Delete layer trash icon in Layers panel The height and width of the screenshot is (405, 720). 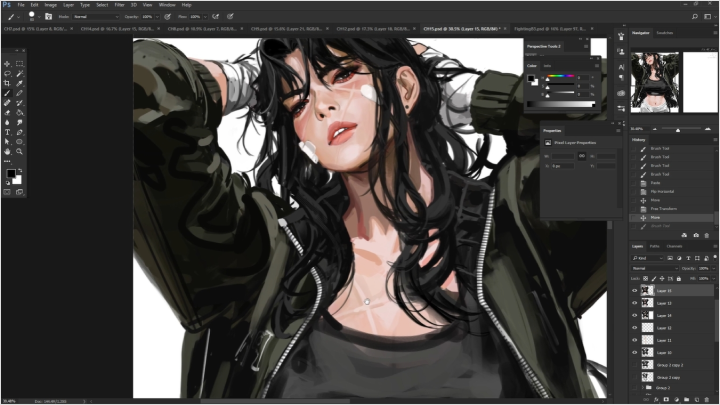tap(707, 400)
